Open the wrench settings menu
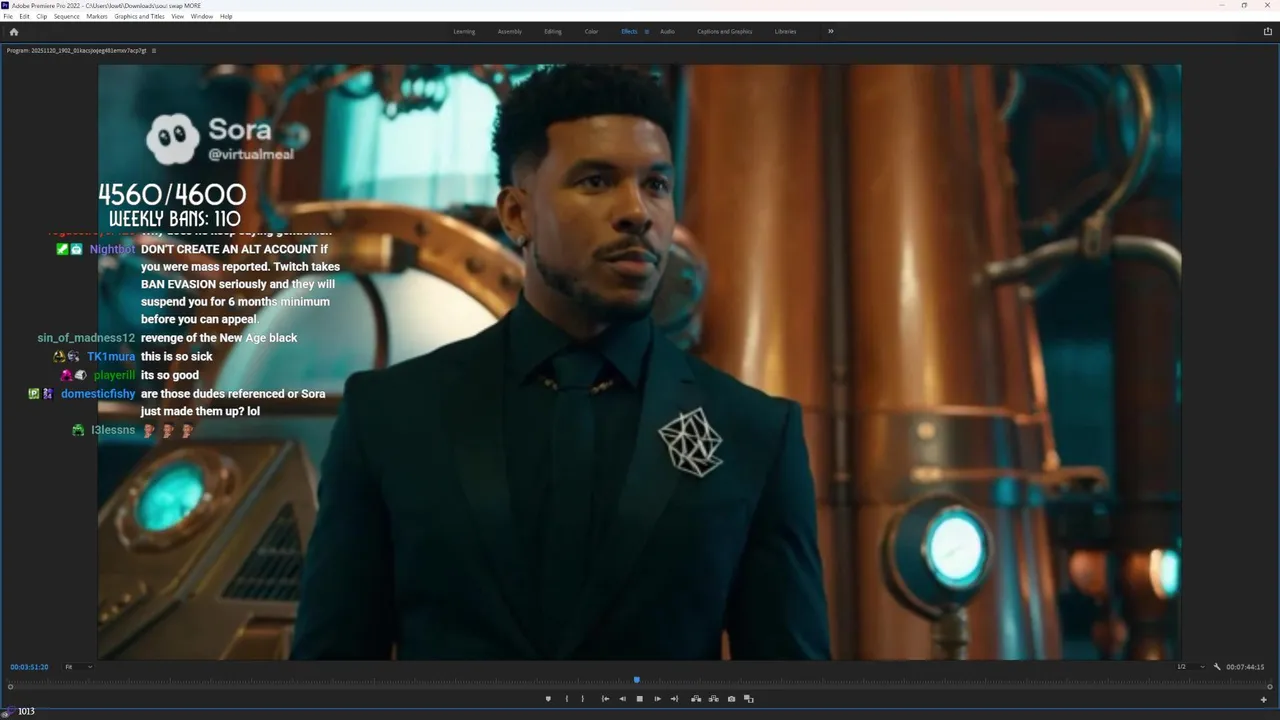The height and width of the screenshot is (720, 1280). 1217,667
